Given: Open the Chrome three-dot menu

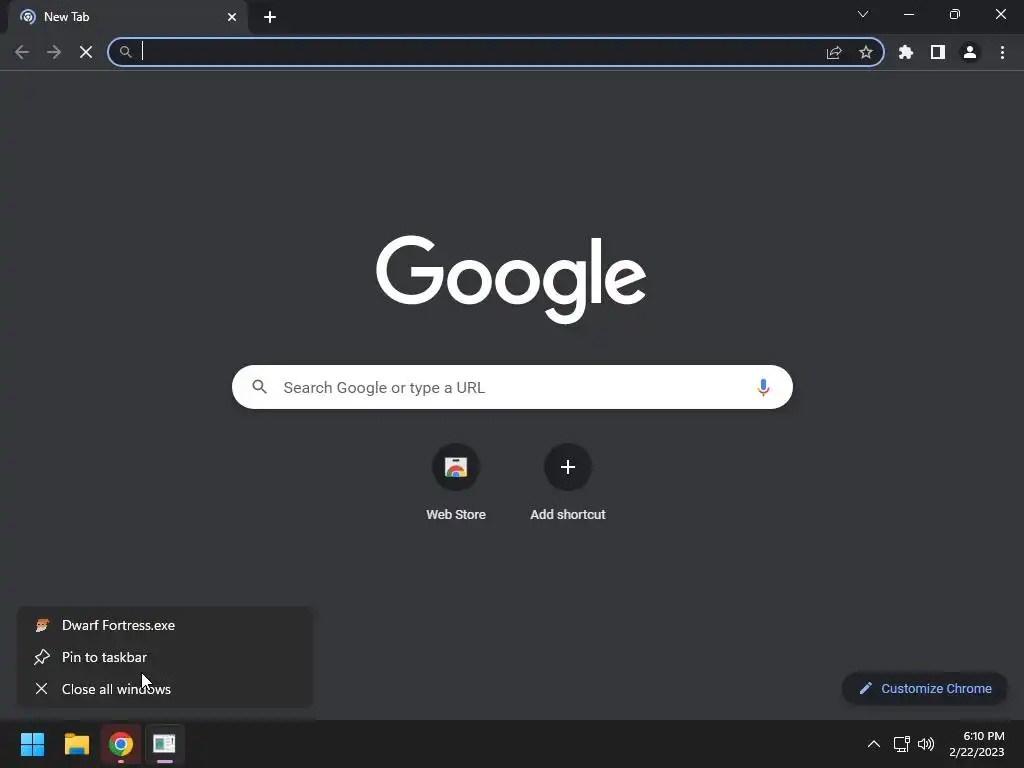Looking at the screenshot, I should [1002, 52].
